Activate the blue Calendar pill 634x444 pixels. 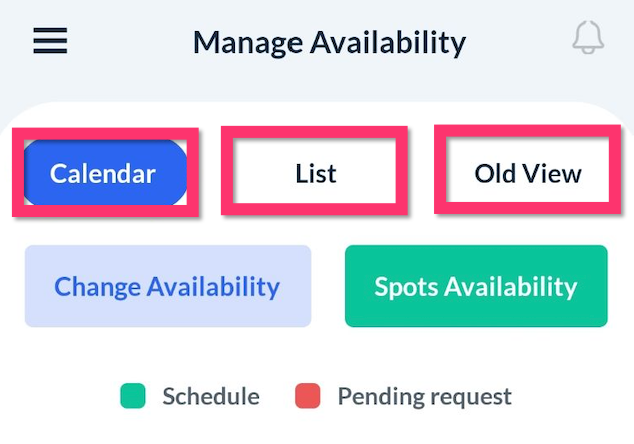[104, 174]
